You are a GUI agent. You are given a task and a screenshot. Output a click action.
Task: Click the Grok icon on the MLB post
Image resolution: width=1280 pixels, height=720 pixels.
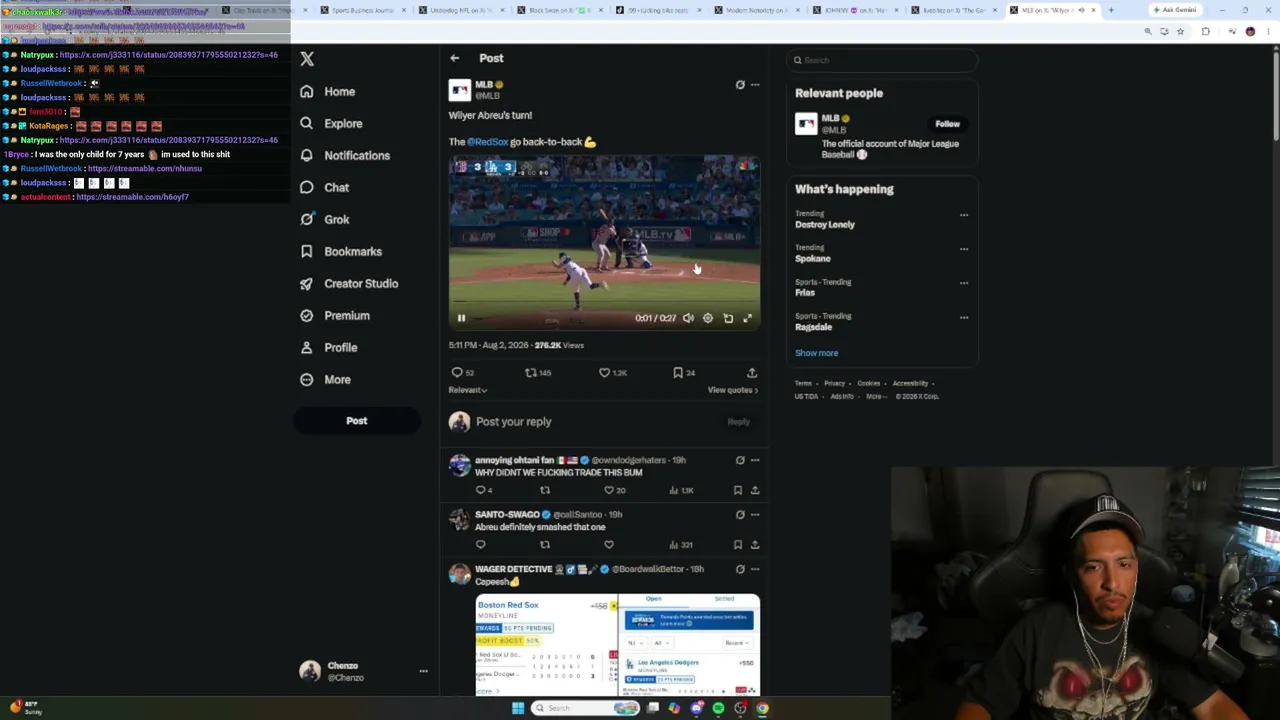pos(740,85)
